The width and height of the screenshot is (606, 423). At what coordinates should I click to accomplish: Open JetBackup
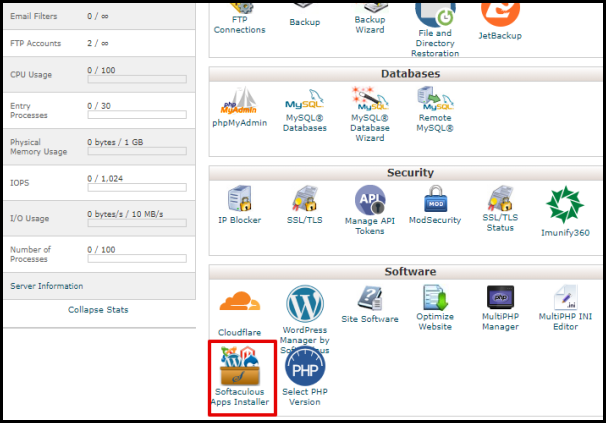click(x=500, y=22)
